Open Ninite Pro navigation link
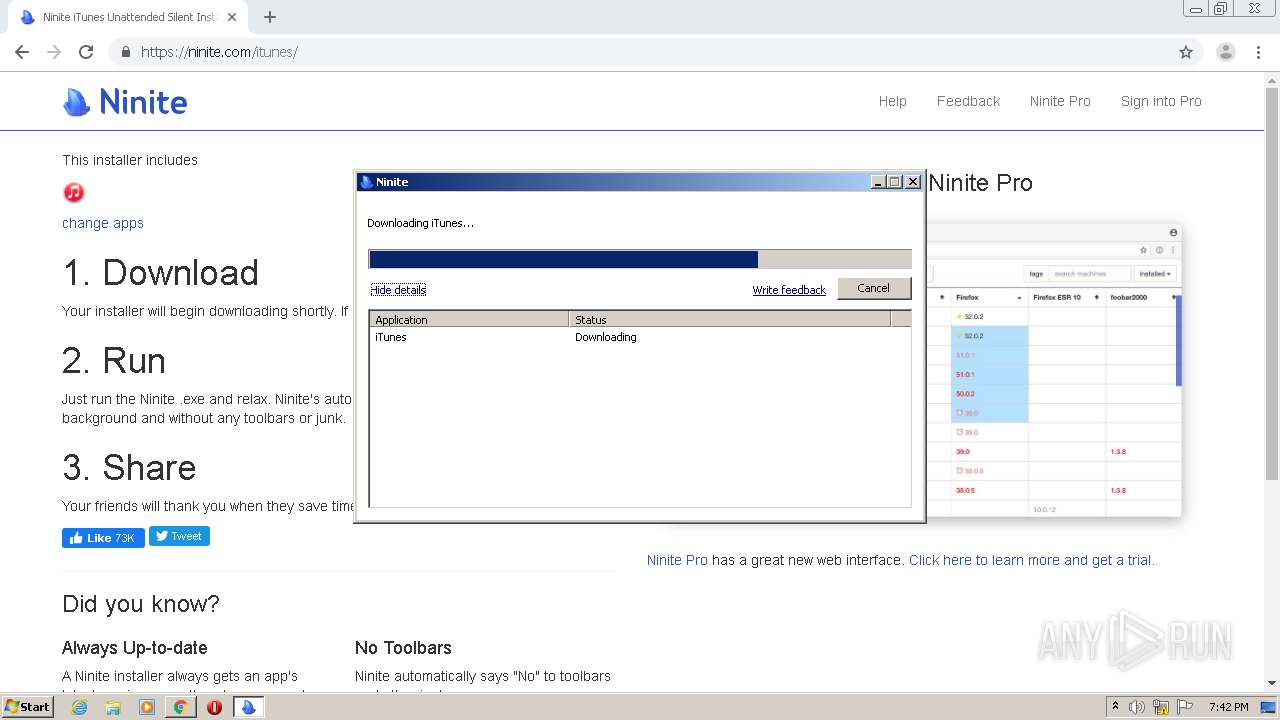The width and height of the screenshot is (1280, 720). tap(1060, 101)
